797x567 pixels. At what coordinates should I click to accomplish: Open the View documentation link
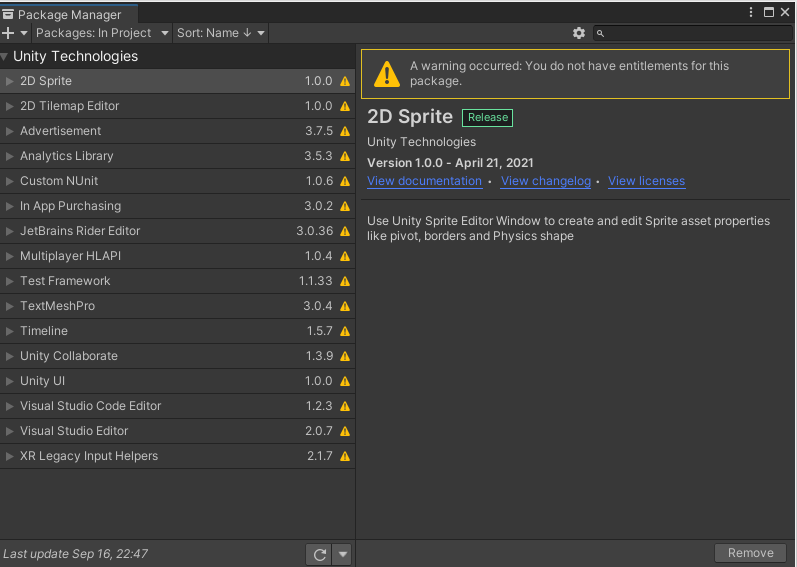(424, 181)
